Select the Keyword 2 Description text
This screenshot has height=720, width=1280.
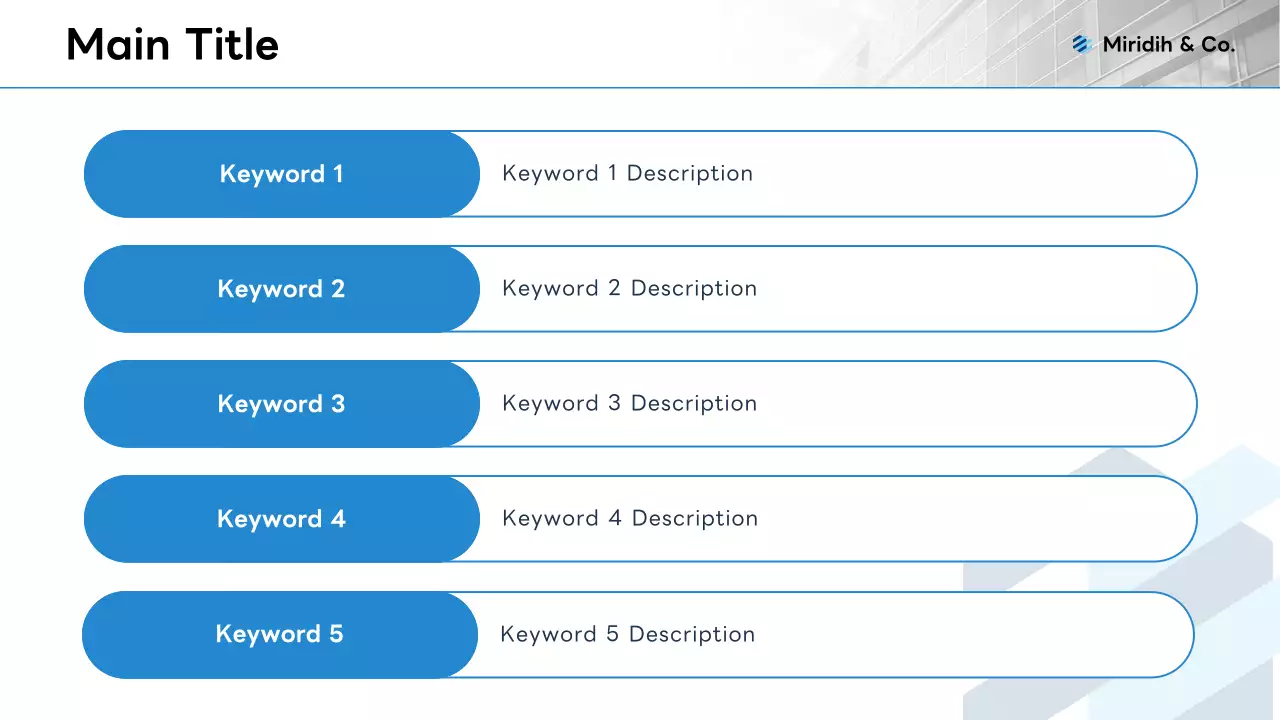(x=629, y=288)
